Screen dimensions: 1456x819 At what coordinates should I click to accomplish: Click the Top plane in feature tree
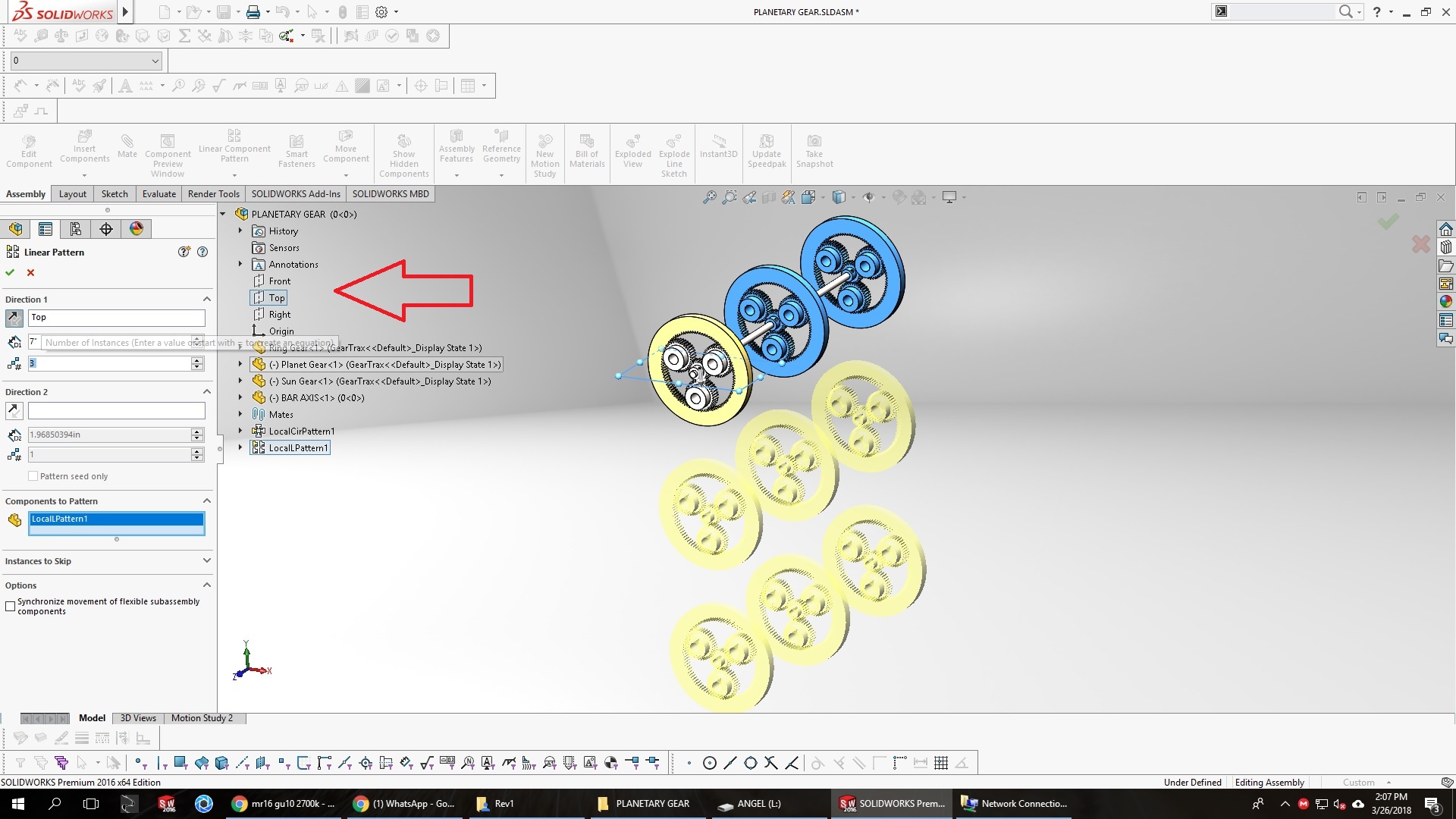click(x=276, y=298)
